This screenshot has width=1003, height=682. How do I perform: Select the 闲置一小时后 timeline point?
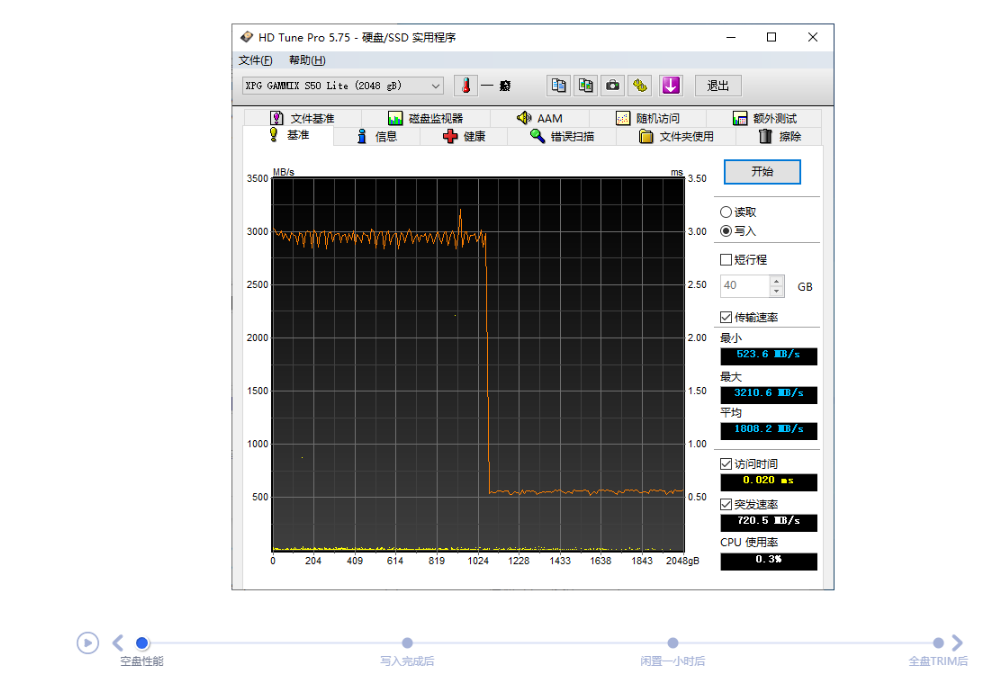[x=673, y=643]
